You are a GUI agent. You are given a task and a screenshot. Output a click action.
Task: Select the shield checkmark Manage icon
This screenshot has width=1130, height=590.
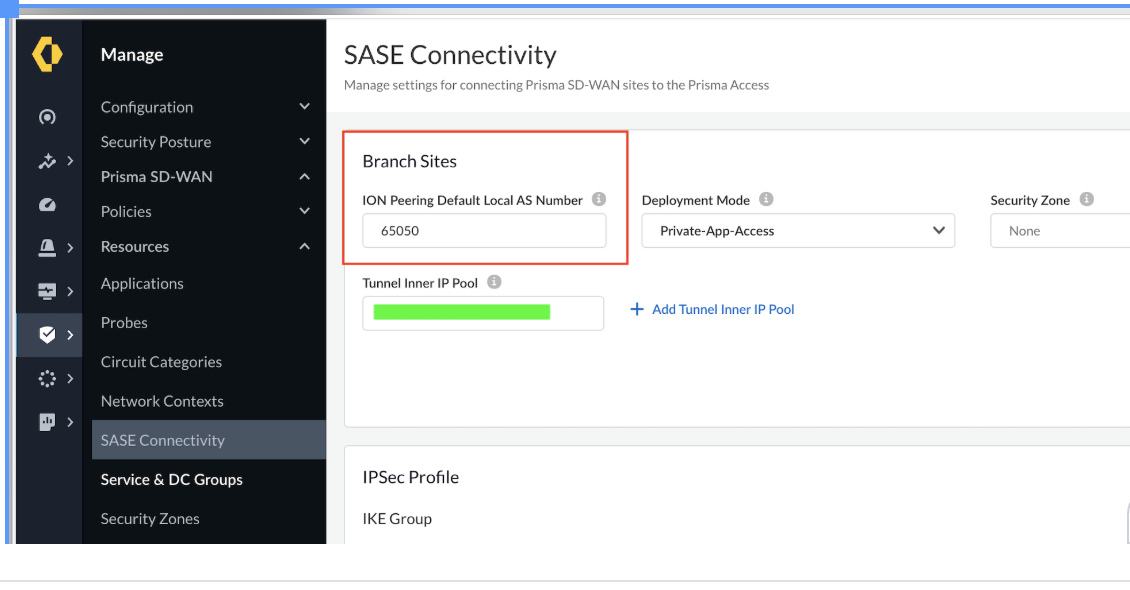47,335
